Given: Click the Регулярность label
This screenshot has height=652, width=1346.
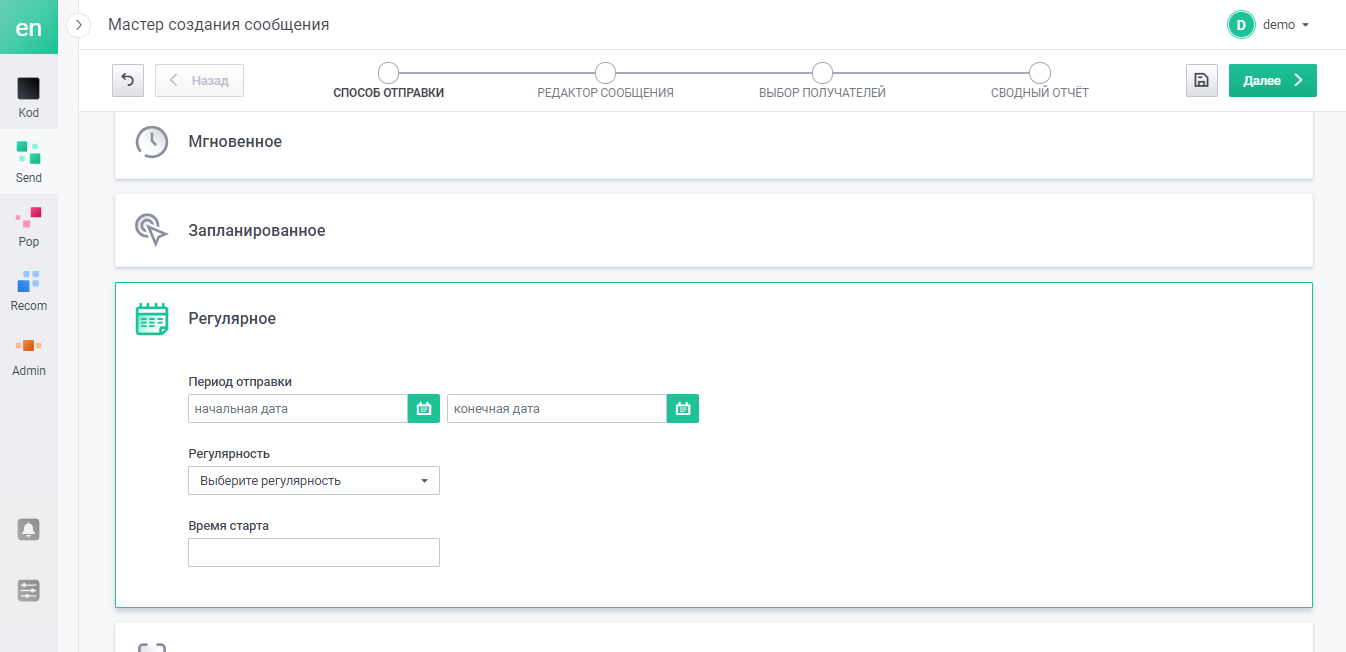Looking at the screenshot, I should tap(229, 453).
